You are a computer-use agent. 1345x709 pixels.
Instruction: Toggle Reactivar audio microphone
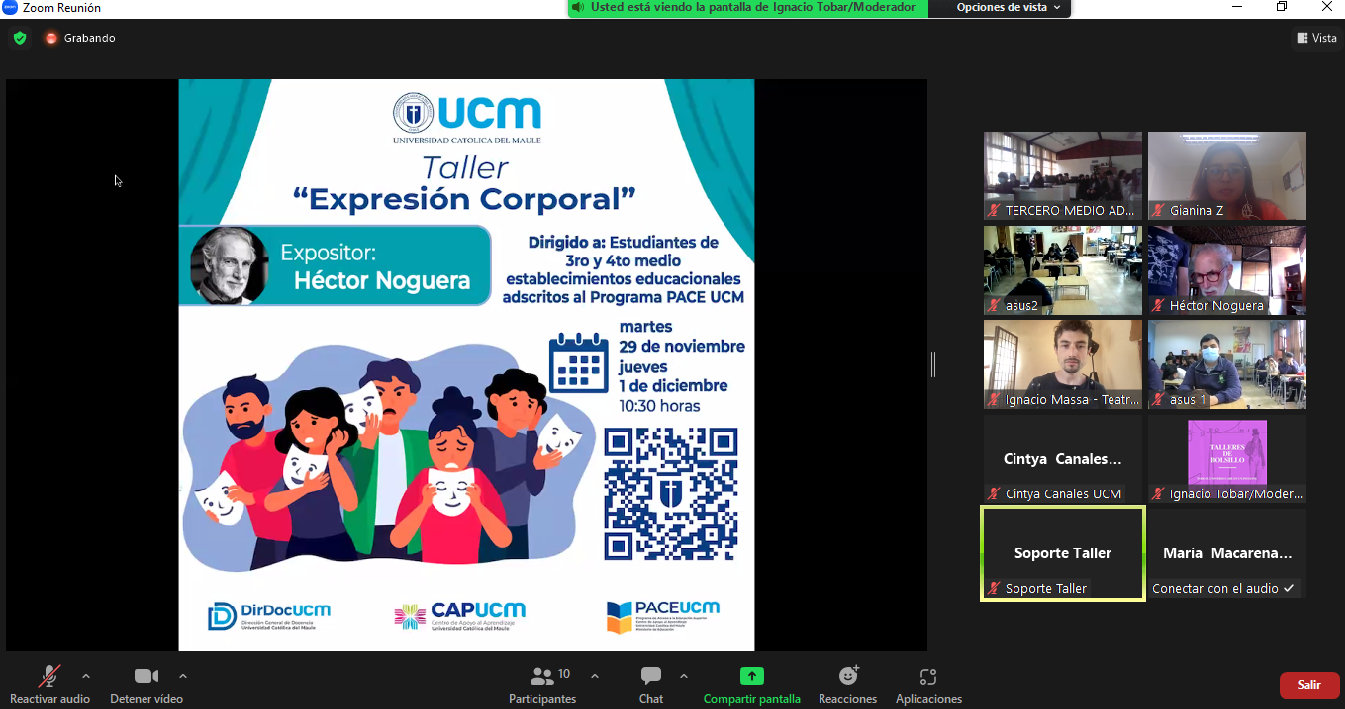pyautogui.click(x=49, y=677)
